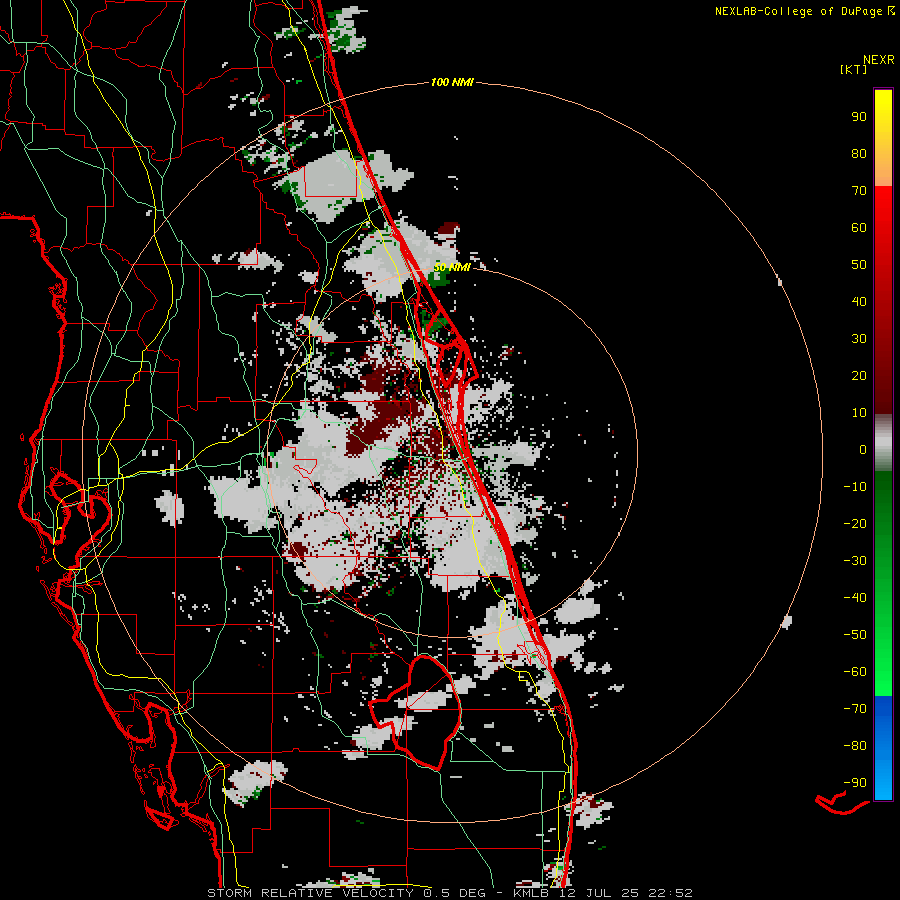Click the 0.5 DEG elevation text in caption
Viewport: 900px width, 900px height.
pyautogui.click(x=454, y=893)
